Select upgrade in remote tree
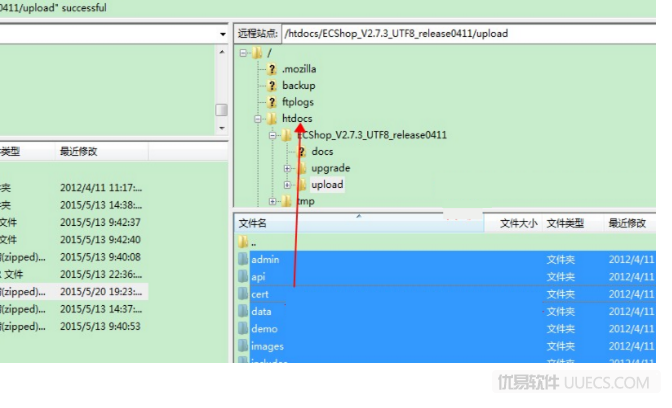This screenshot has height=408, width=672. click(x=330, y=168)
